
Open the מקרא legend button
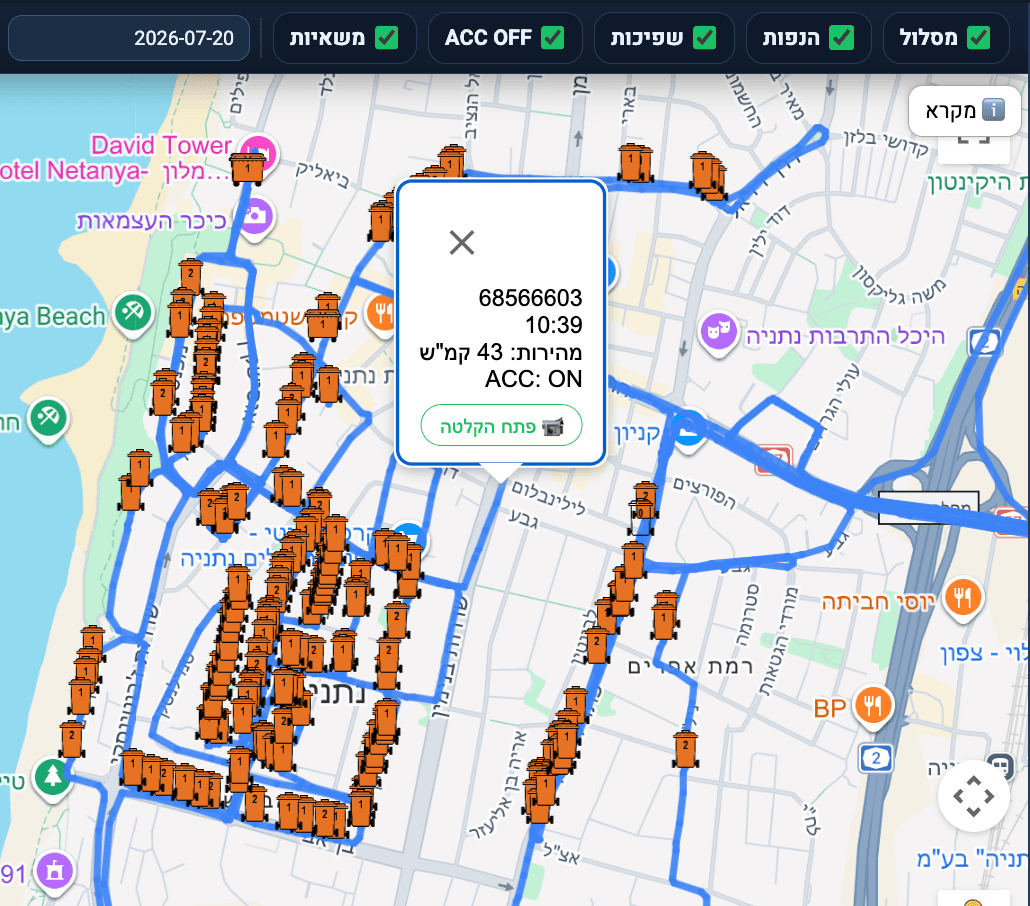[x=964, y=110]
